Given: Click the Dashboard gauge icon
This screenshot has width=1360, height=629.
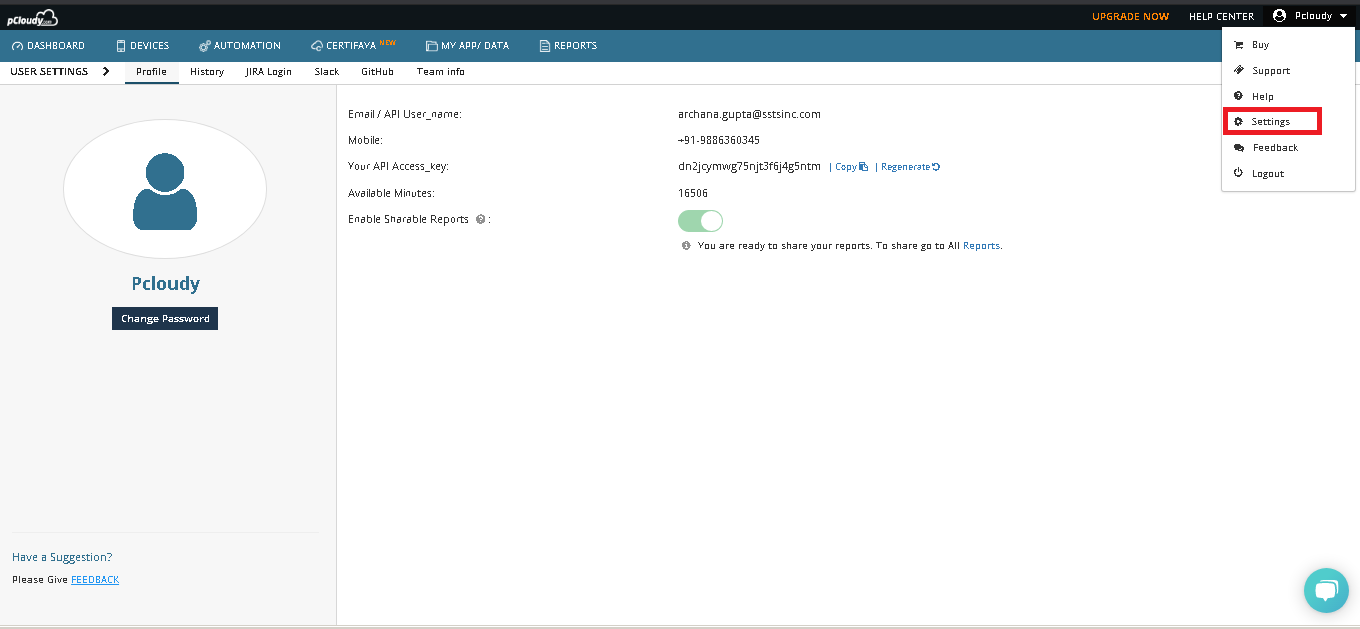Looking at the screenshot, I should [x=17, y=46].
